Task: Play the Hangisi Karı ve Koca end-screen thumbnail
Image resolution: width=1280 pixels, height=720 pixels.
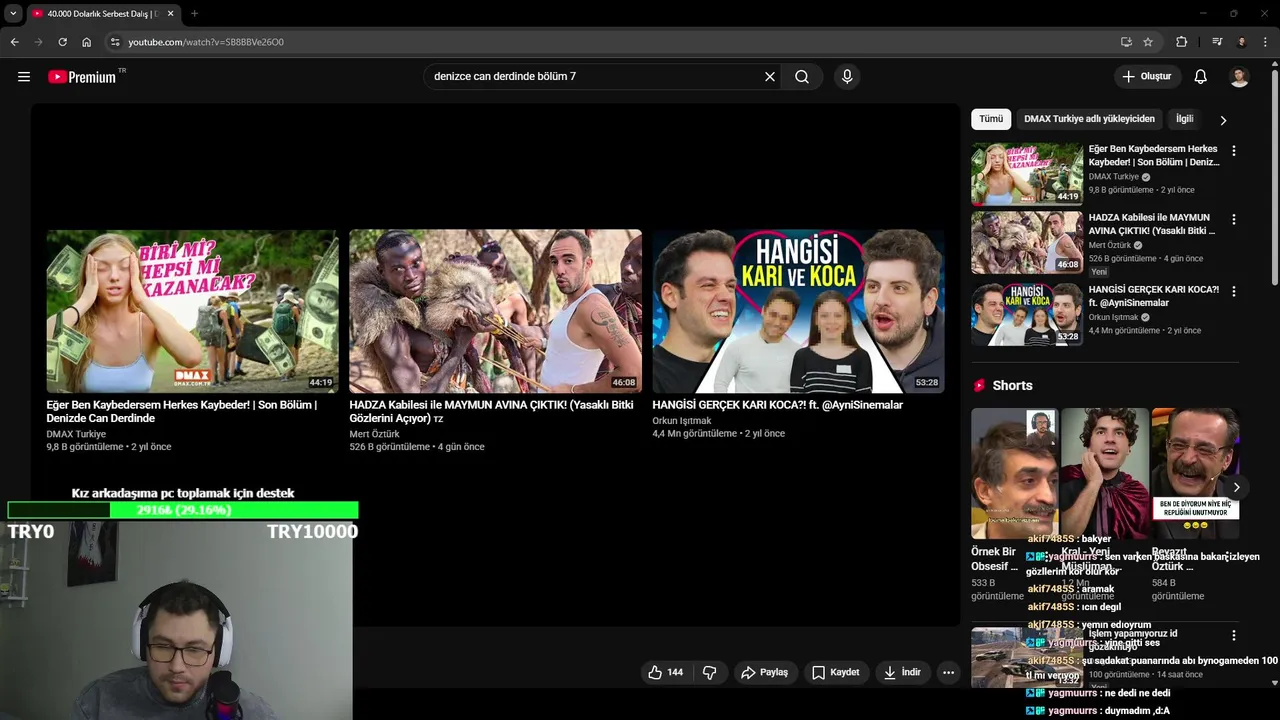Action: (x=798, y=312)
